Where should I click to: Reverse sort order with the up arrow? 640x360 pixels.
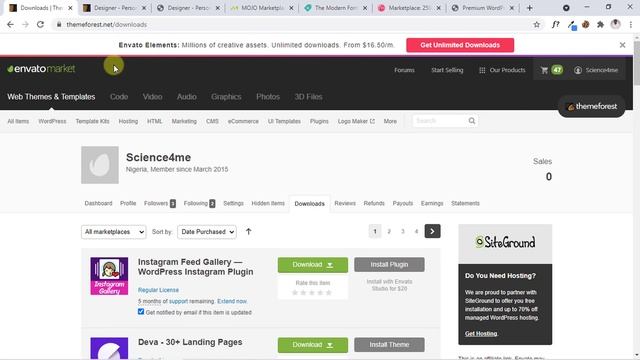coord(248,231)
